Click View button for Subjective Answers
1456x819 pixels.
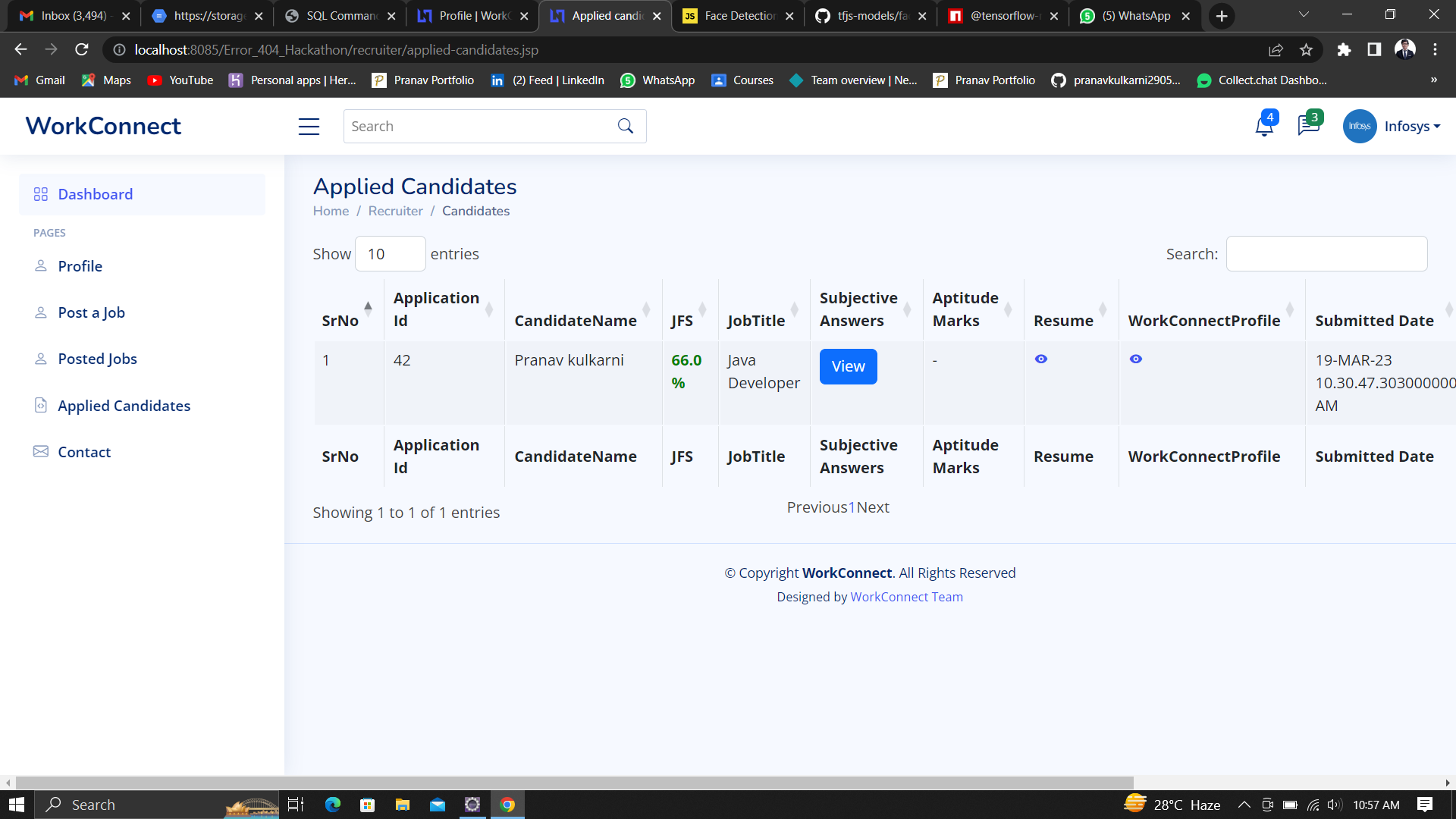(x=848, y=367)
